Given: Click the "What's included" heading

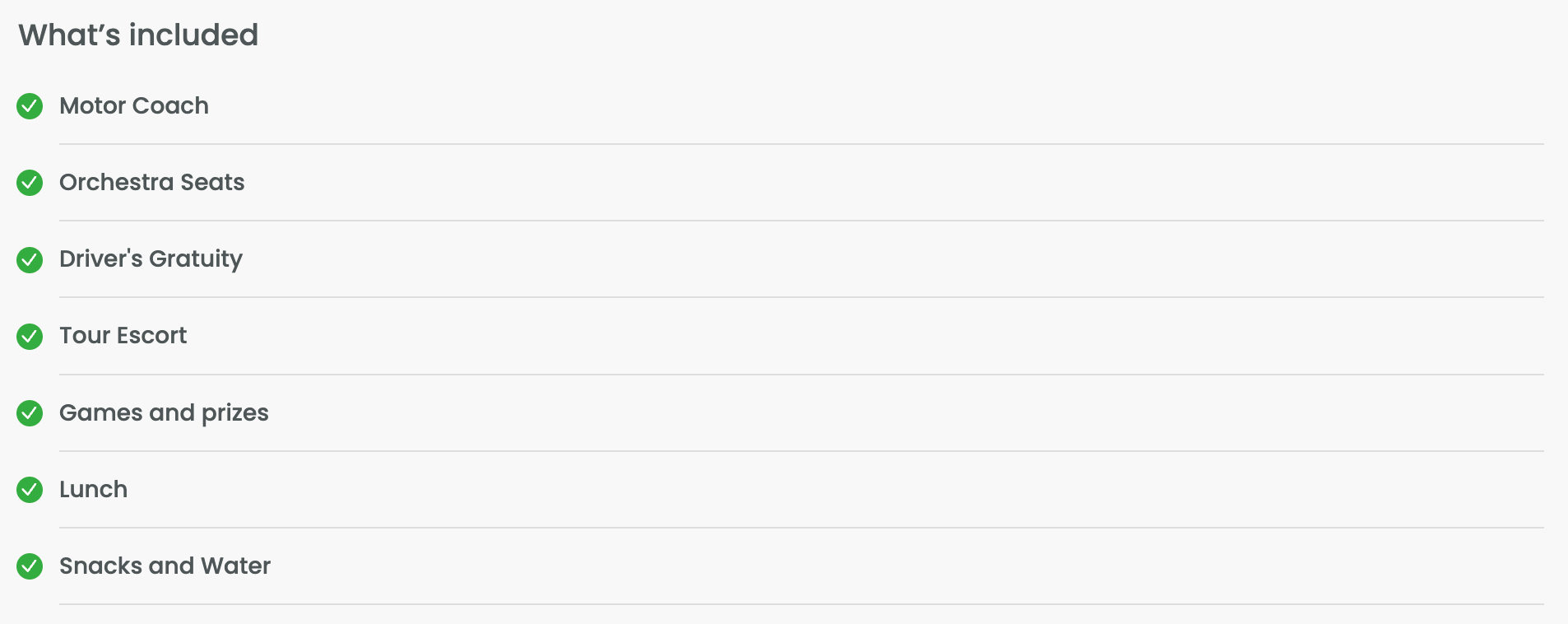Looking at the screenshot, I should (138, 35).
